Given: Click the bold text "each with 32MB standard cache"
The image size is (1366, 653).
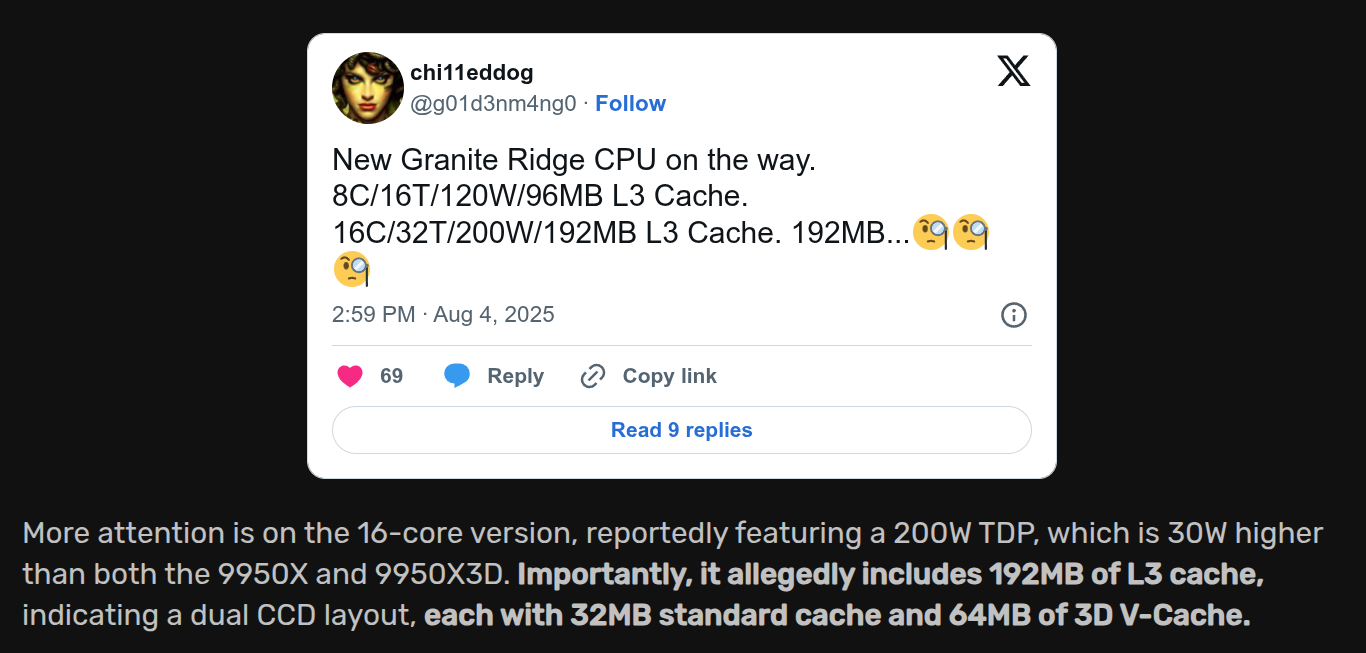Looking at the screenshot, I should pos(652,614).
